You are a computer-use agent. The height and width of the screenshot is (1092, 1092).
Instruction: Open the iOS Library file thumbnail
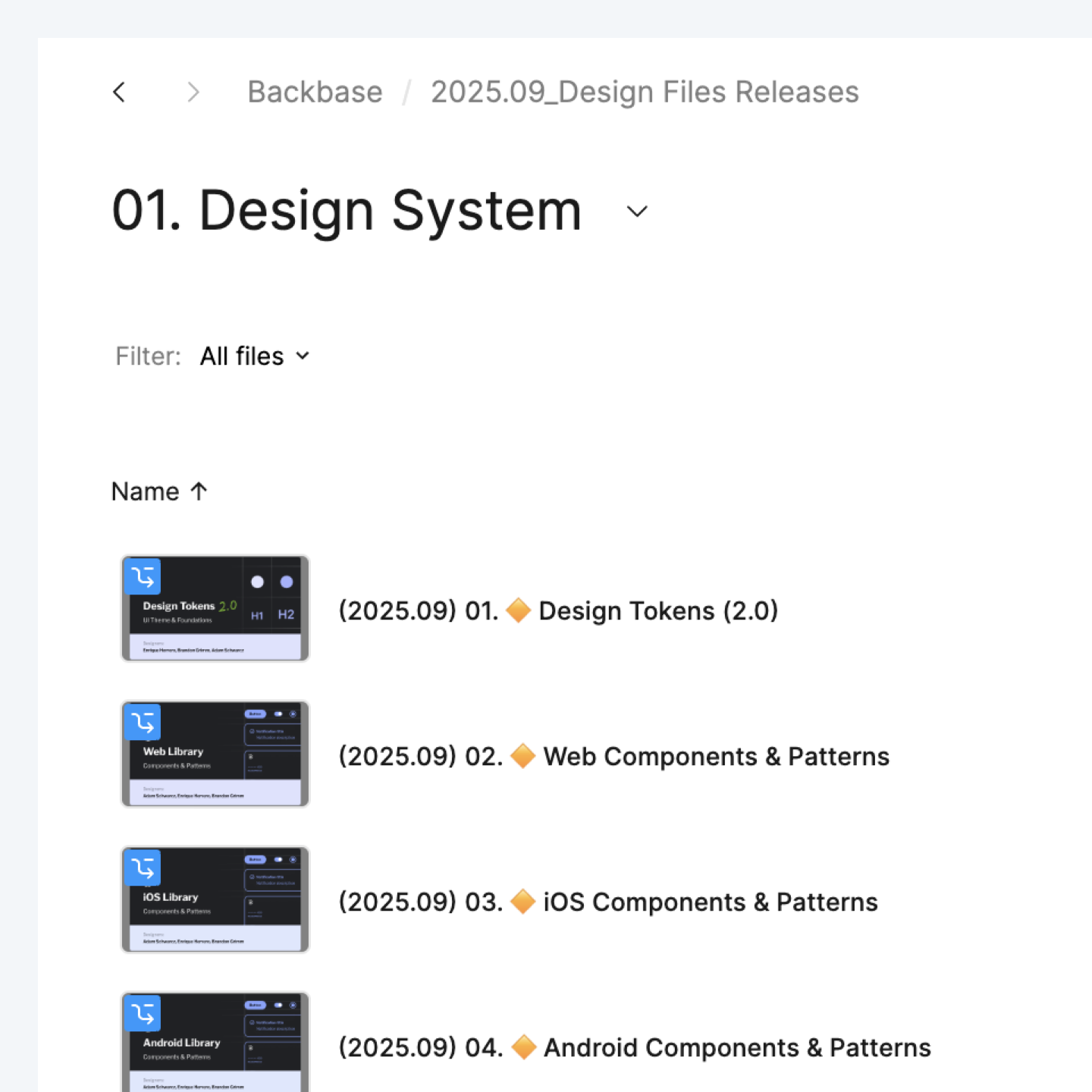point(215,899)
